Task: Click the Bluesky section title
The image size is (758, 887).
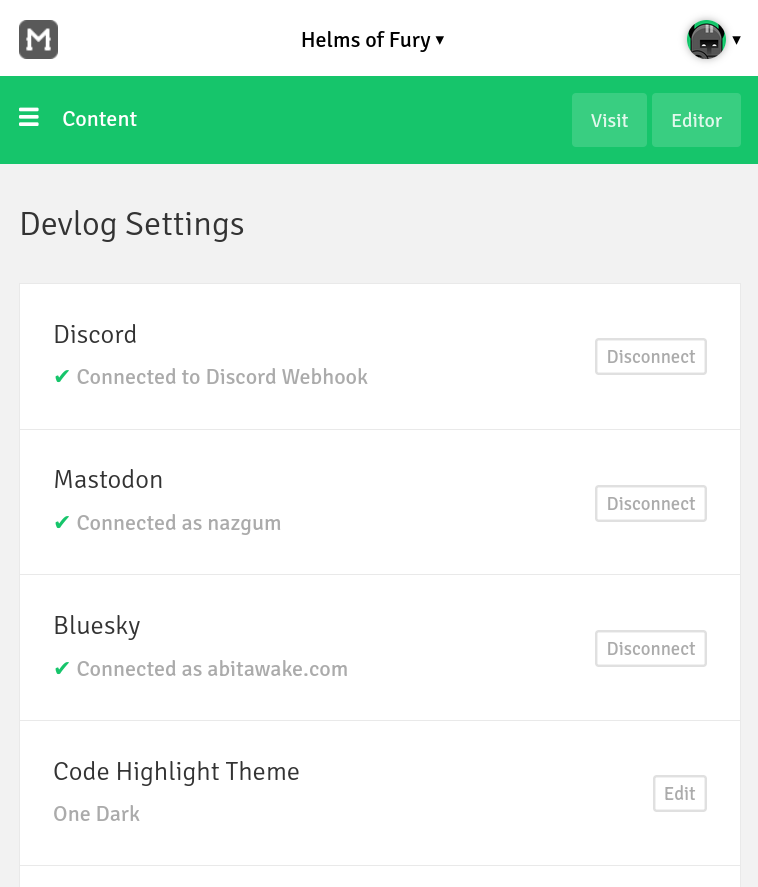Action: 97,626
